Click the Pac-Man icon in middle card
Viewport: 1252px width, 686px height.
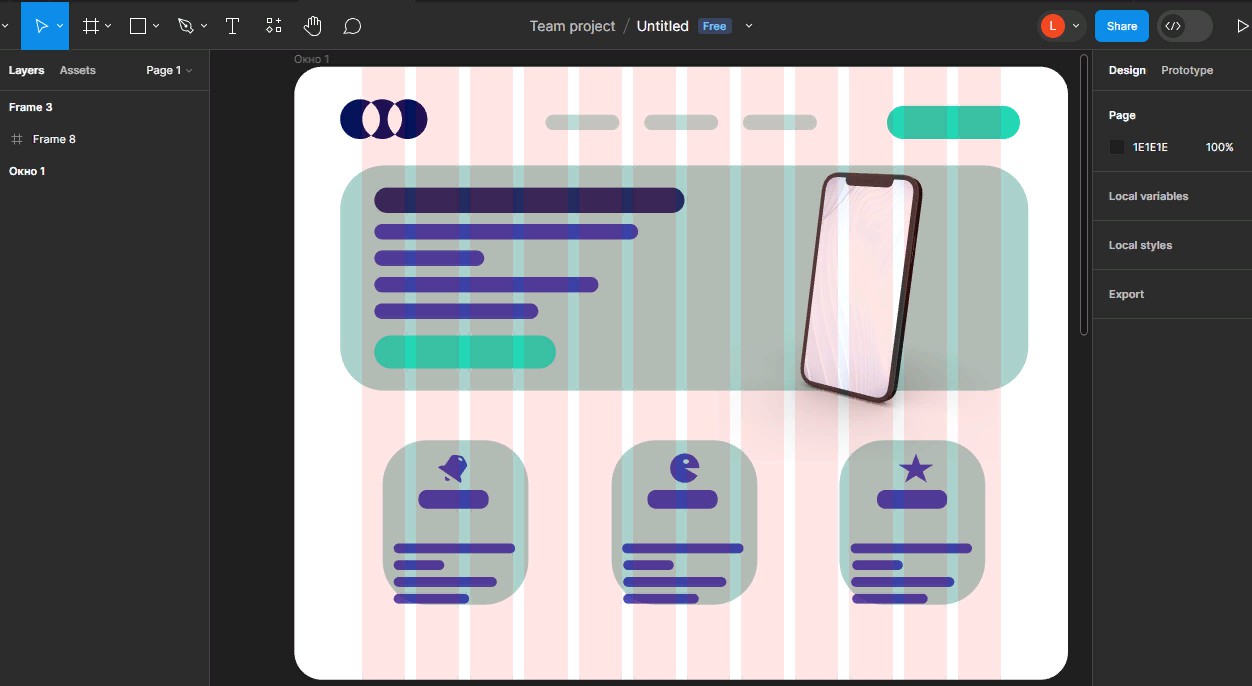point(684,468)
